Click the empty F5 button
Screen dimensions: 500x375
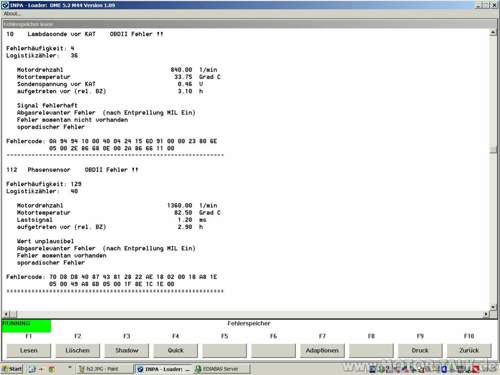224,350
